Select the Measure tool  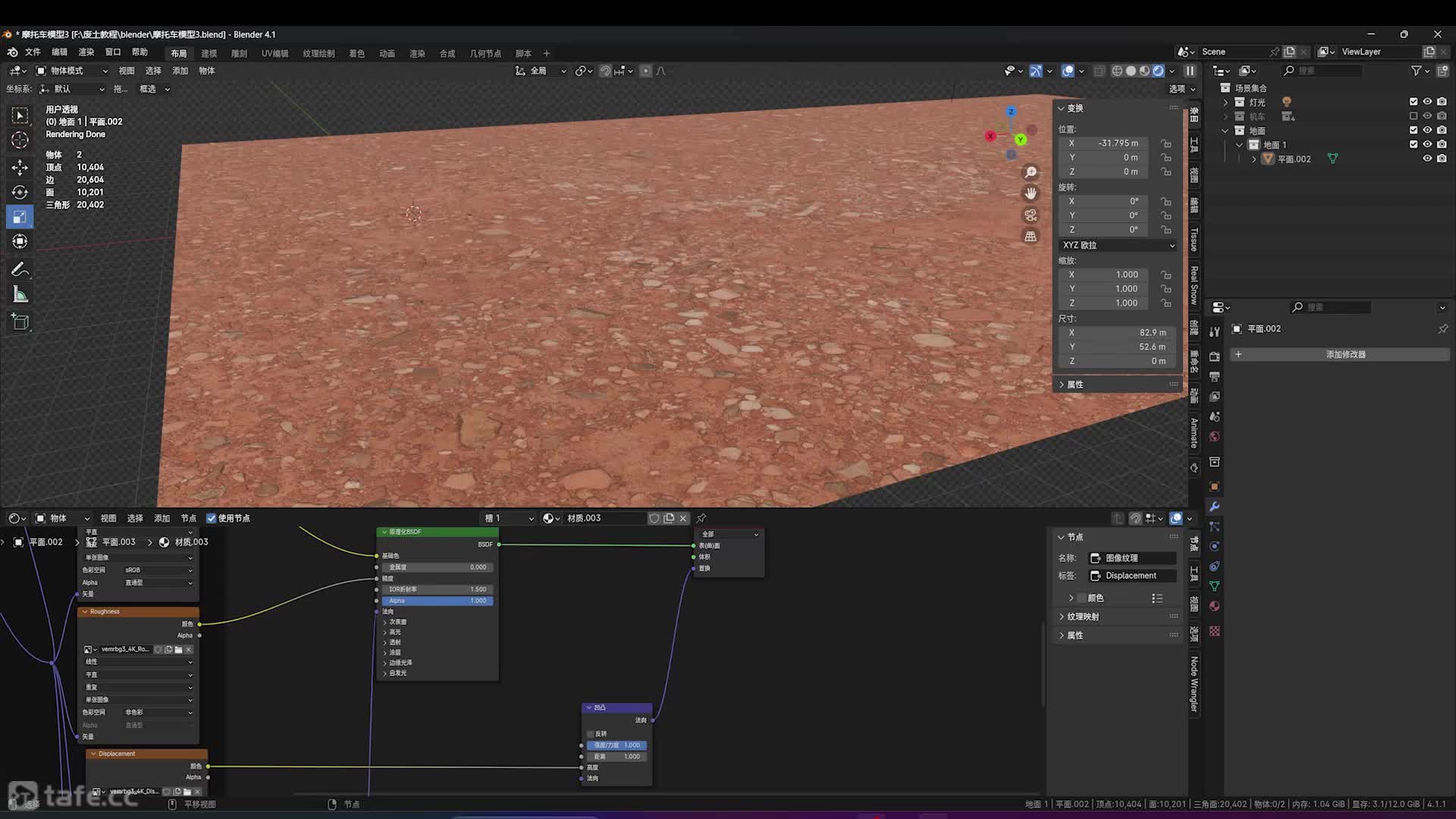click(20, 295)
